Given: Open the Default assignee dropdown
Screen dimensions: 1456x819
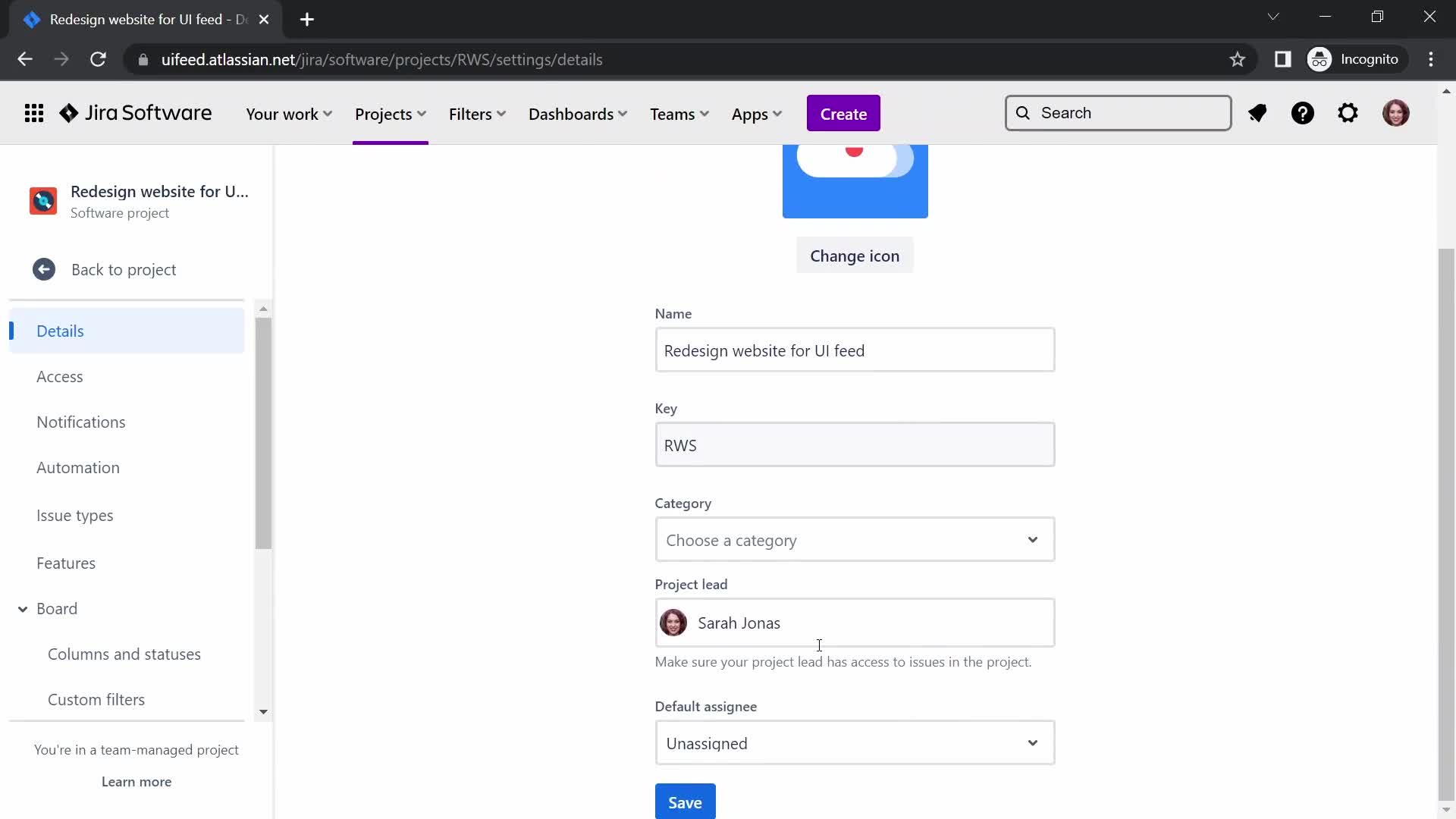Looking at the screenshot, I should point(855,743).
